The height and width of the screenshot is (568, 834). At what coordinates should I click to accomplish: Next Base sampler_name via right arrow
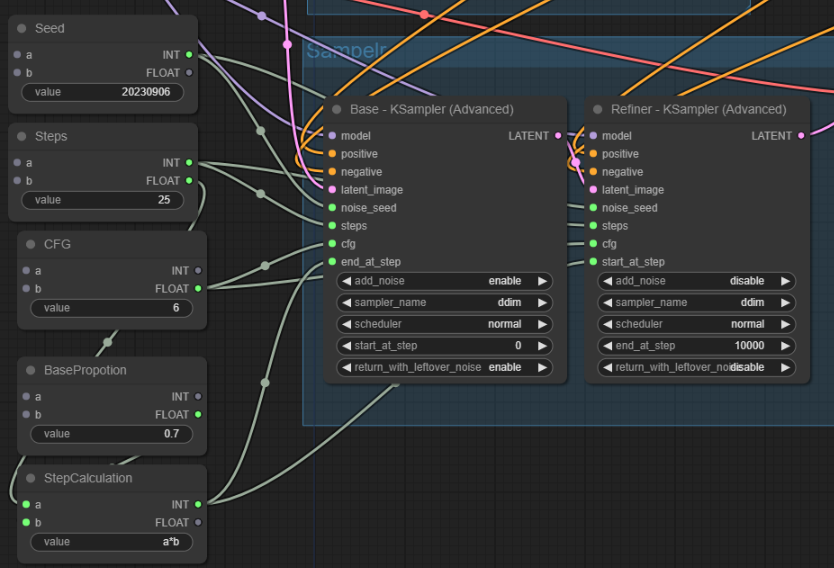[x=542, y=303]
